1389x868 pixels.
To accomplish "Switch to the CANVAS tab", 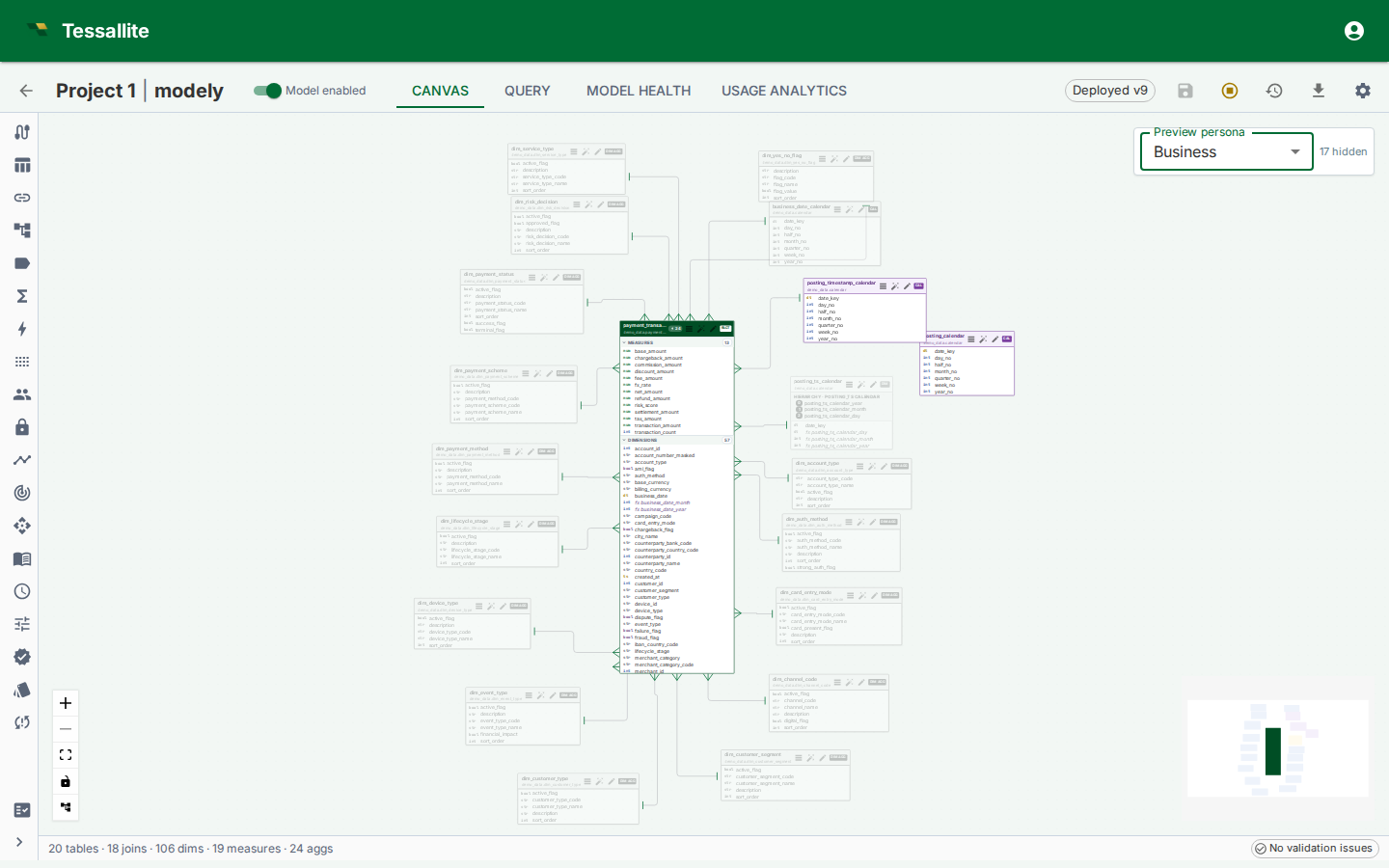I will [x=440, y=91].
